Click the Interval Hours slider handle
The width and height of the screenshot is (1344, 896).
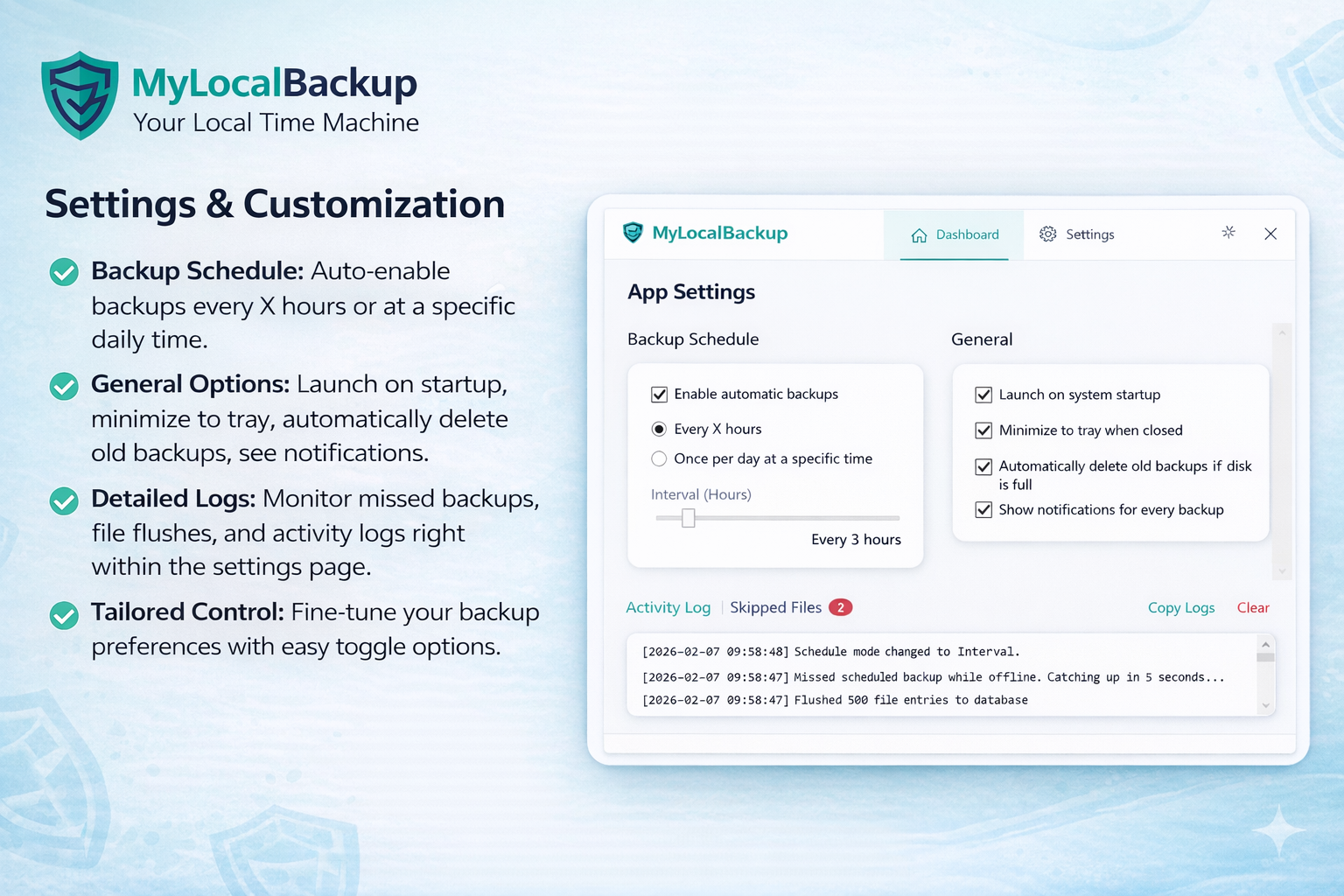(x=688, y=518)
